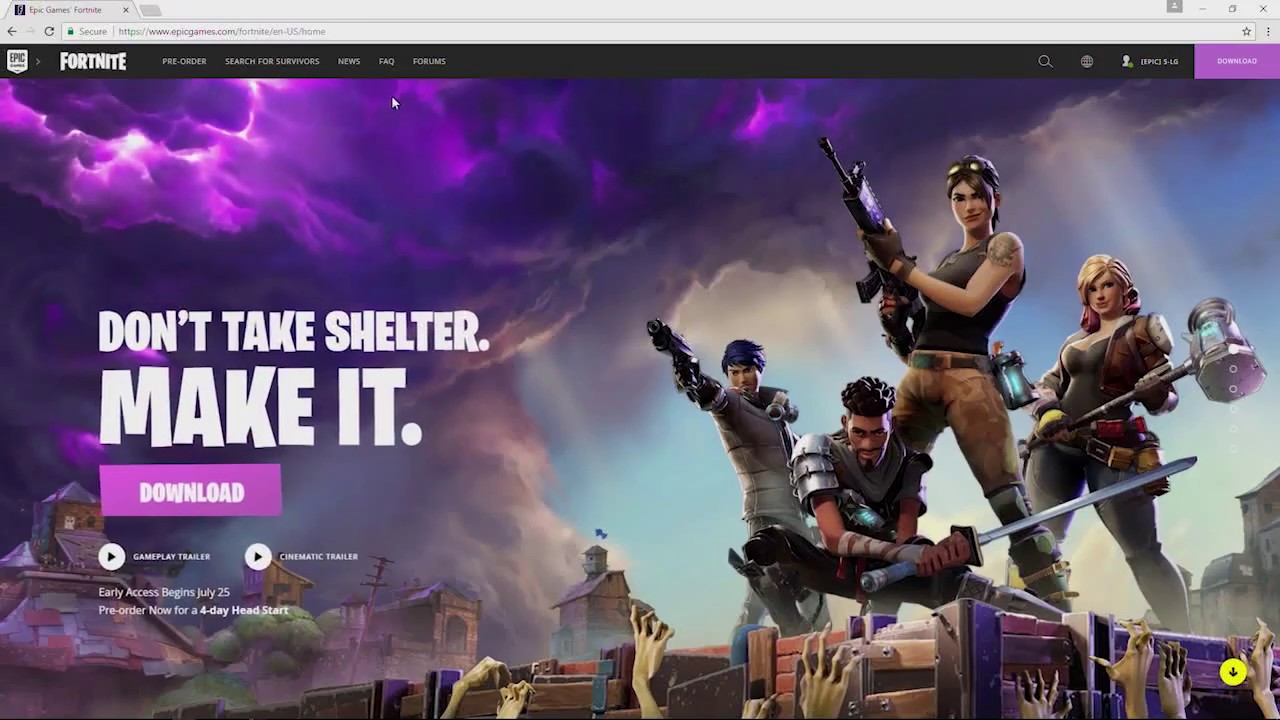Expand the chevron next to Epic logo
Screen dimensions: 1280x720
[38, 61]
